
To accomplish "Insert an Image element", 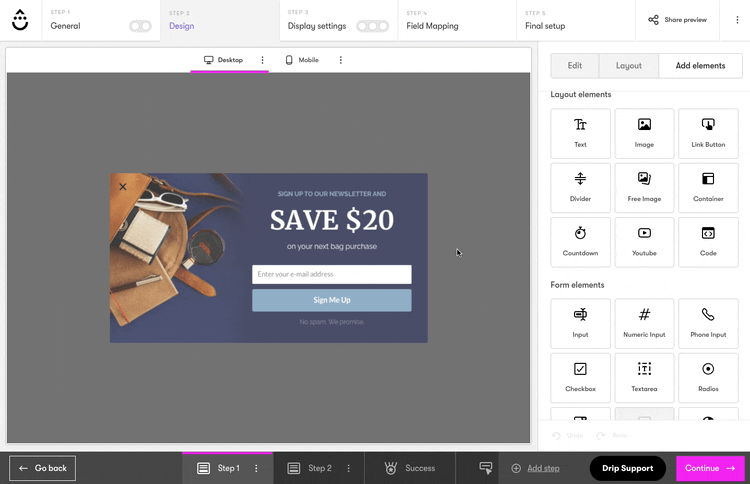I will (x=644, y=133).
